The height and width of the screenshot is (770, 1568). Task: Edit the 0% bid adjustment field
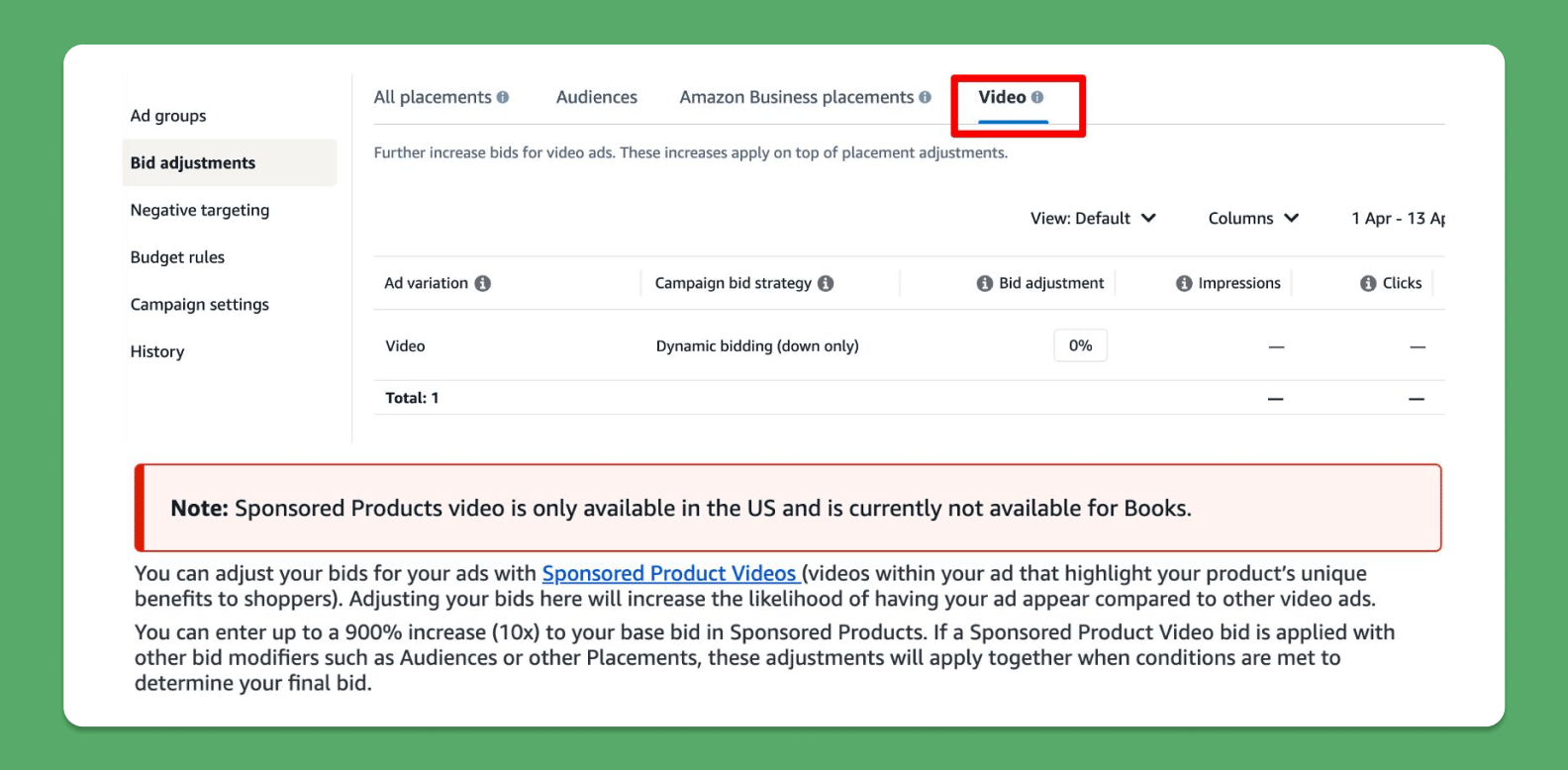point(1081,345)
